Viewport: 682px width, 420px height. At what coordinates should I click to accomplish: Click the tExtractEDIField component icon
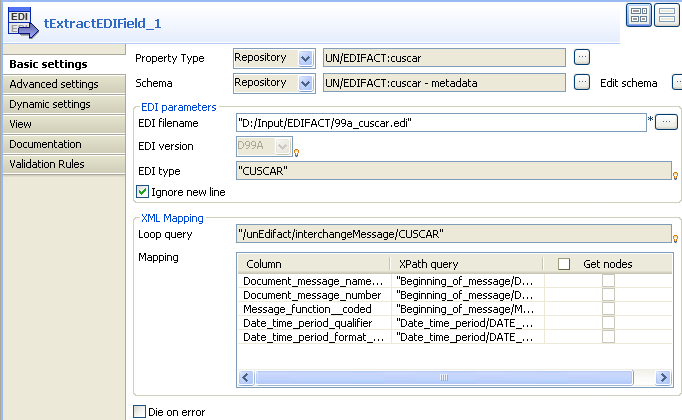[21, 20]
